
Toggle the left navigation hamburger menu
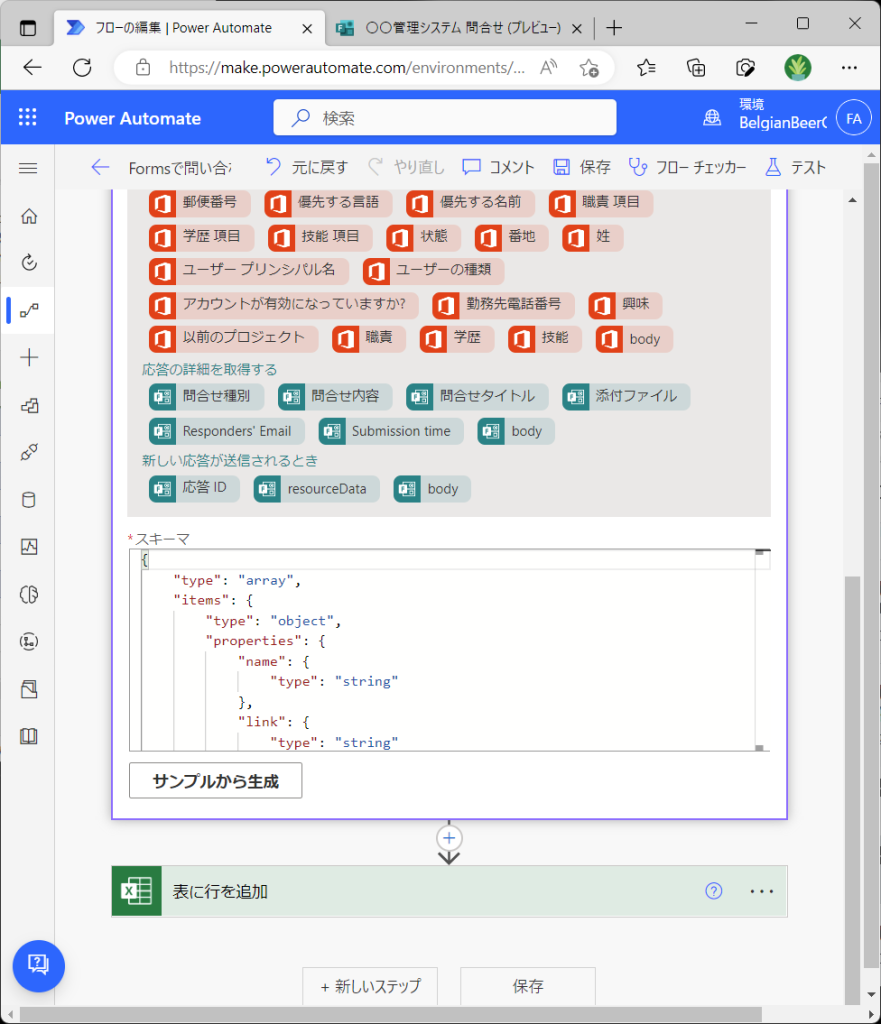[x=28, y=168]
